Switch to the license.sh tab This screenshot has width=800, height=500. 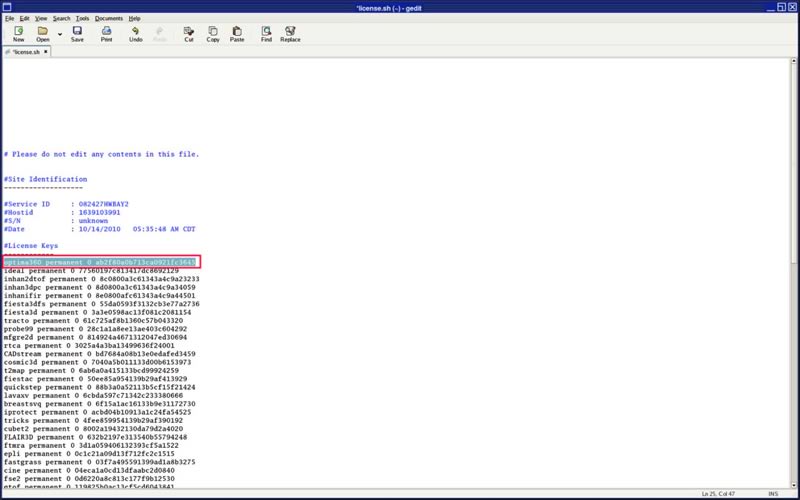pyautogui.click(x=26, y=51)
